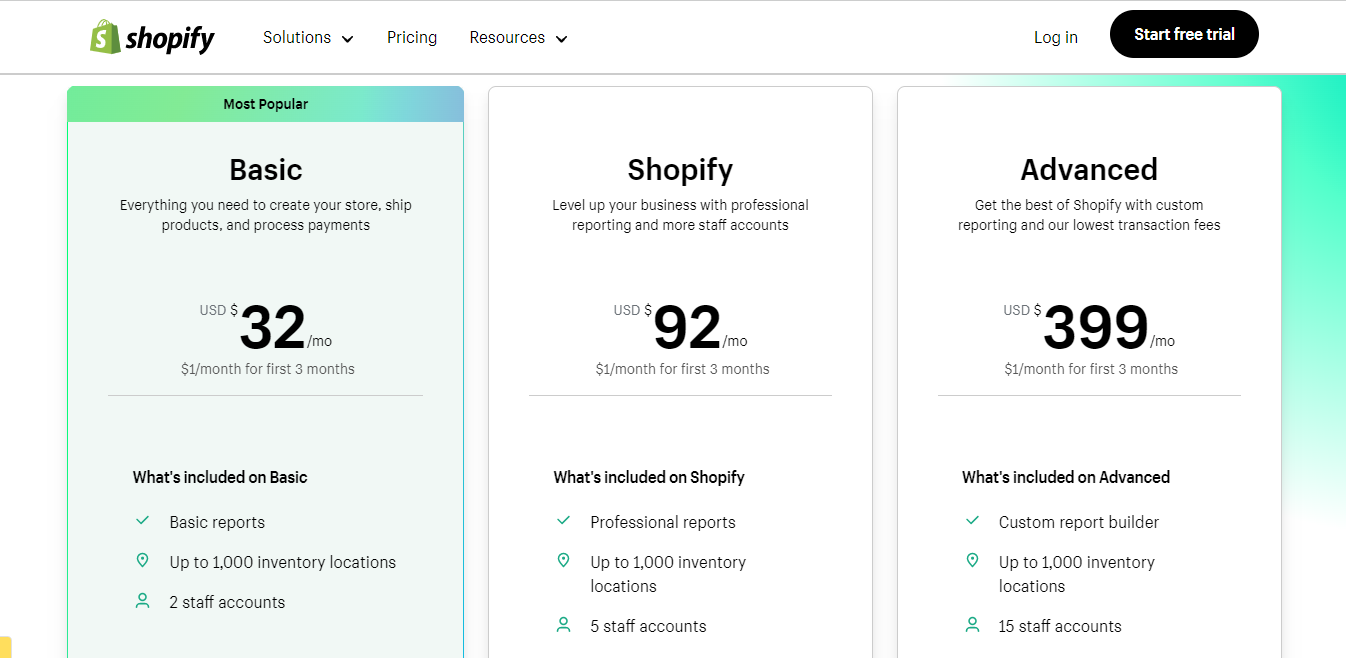Click the person icon next to 15 staff accounts
Viewport: 1346px width, 658px height.
point(972,625)
